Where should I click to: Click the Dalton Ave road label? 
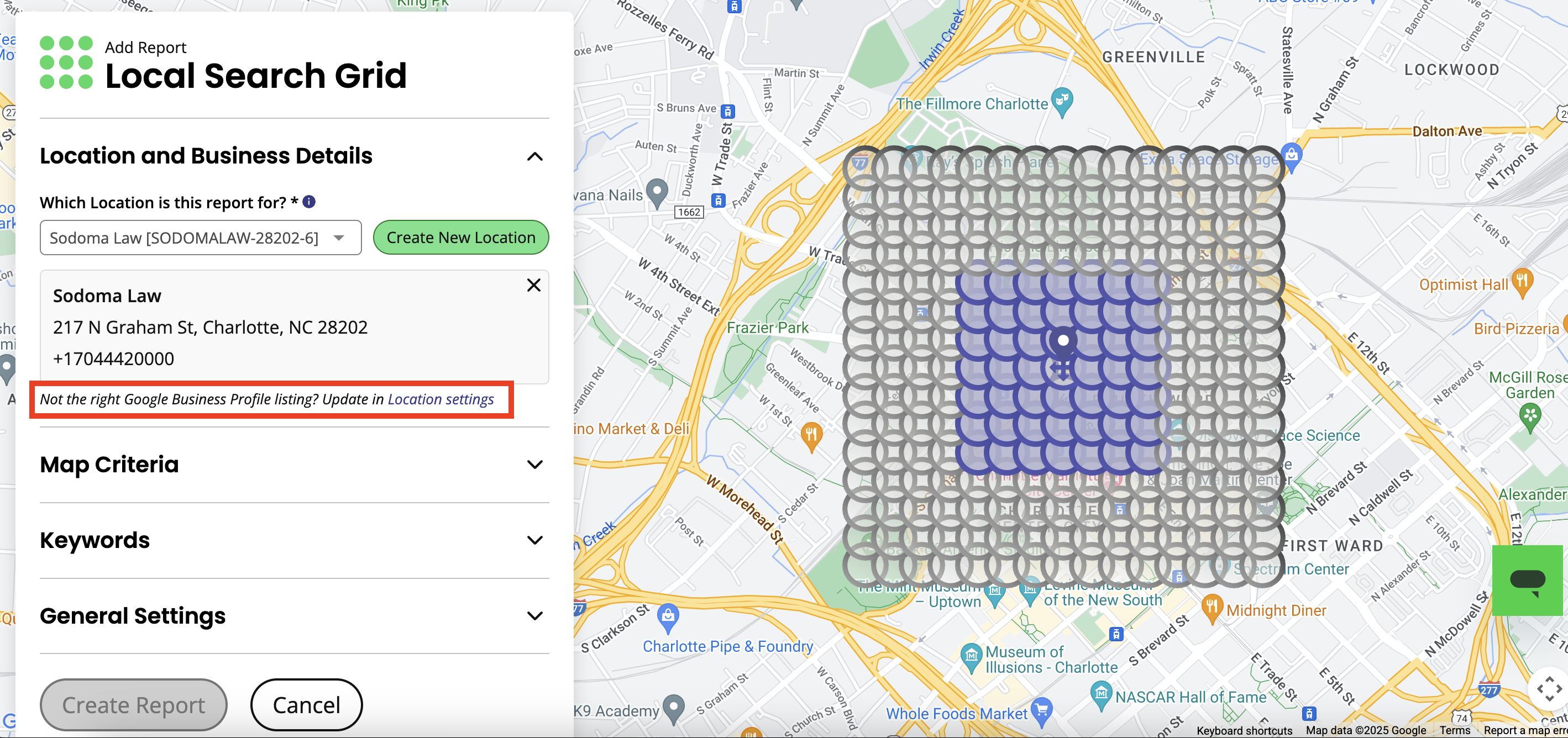(x=1447, y=131)
